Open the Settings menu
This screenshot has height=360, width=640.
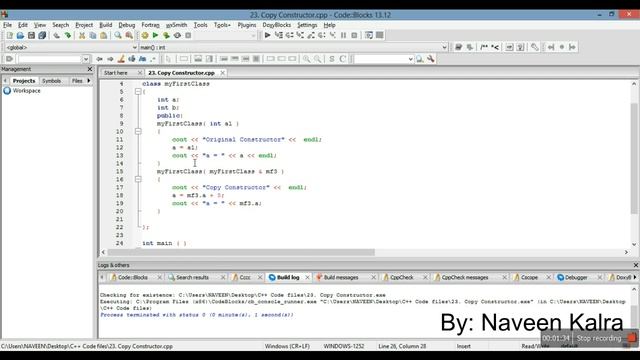(x=307, y=25)
